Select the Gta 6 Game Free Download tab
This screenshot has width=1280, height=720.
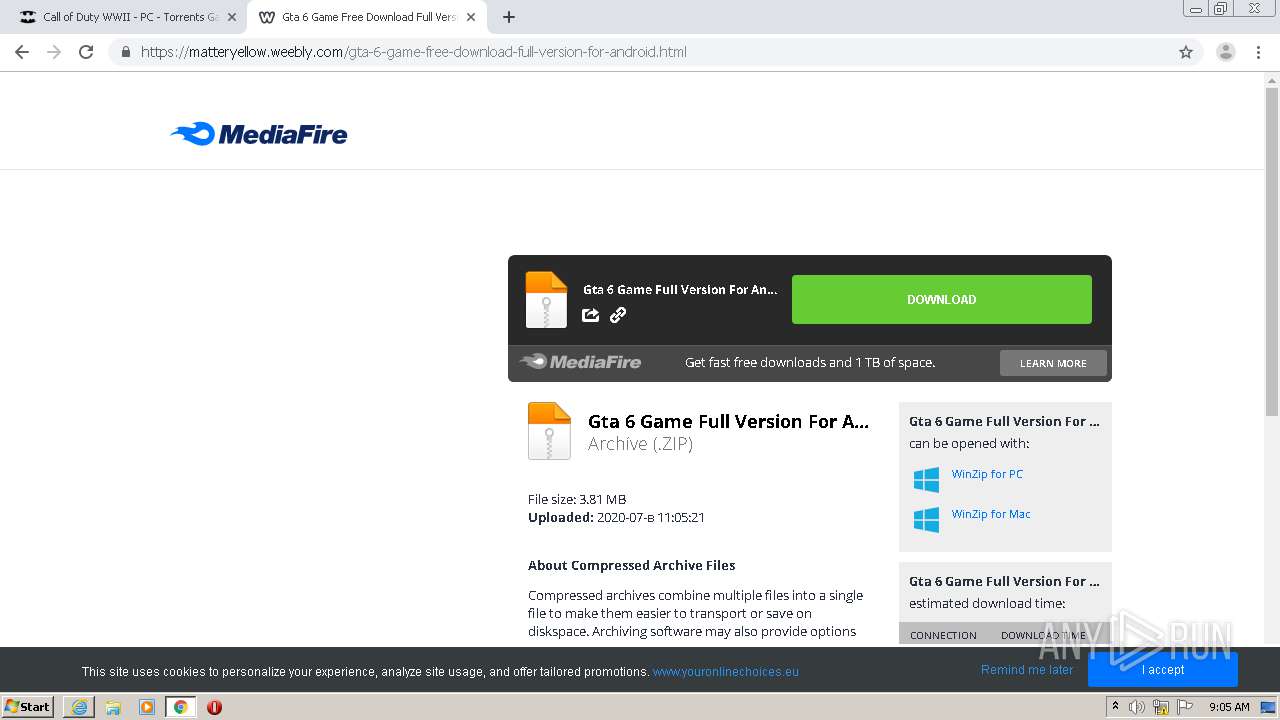click(x=367, y=17)
